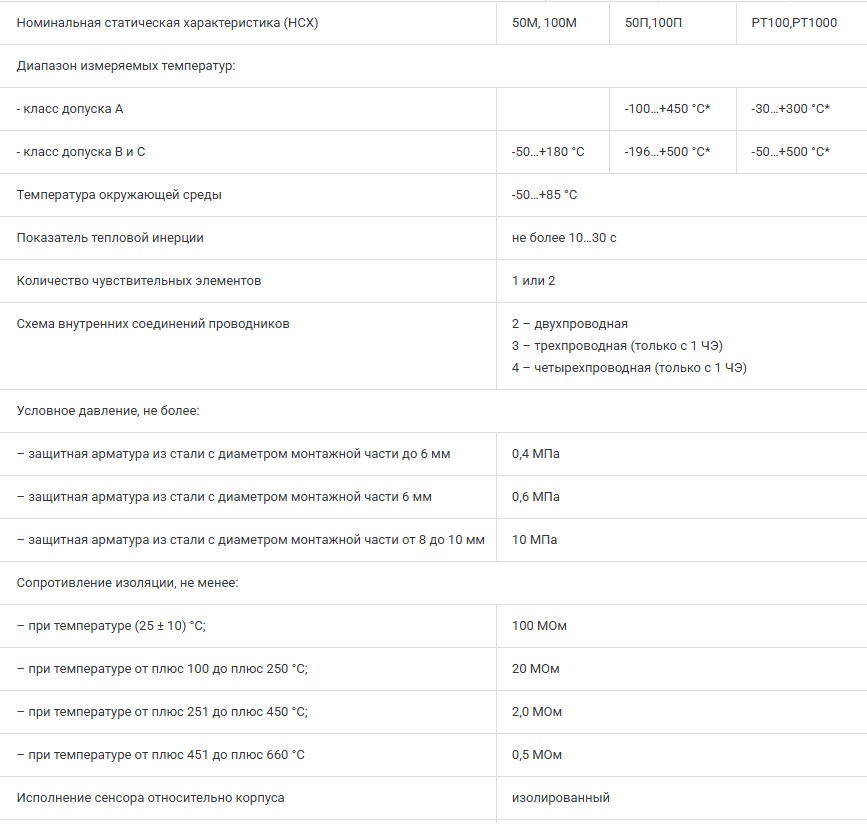Click the '-50…+180 °C' cell
Viewport: 867px width, 825px height.
(x=548, y=152)
